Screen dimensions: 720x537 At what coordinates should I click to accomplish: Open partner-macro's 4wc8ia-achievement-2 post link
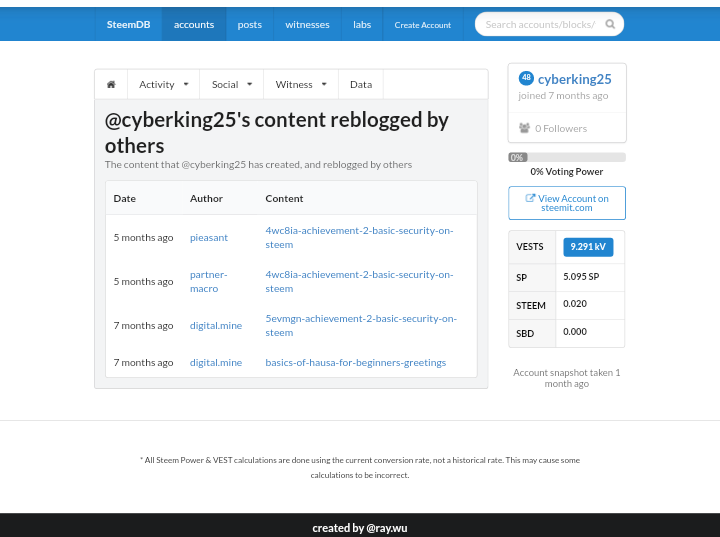tap(359, 282)
